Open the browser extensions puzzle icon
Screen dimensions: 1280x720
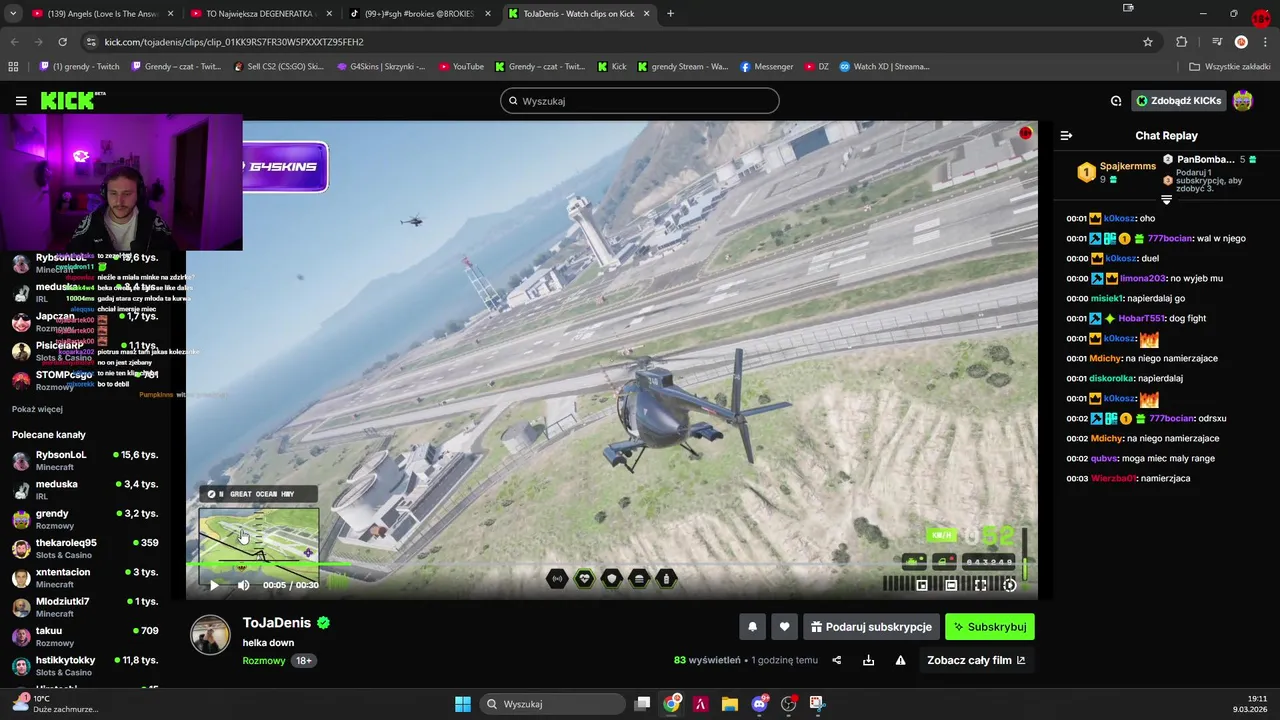1182,42
